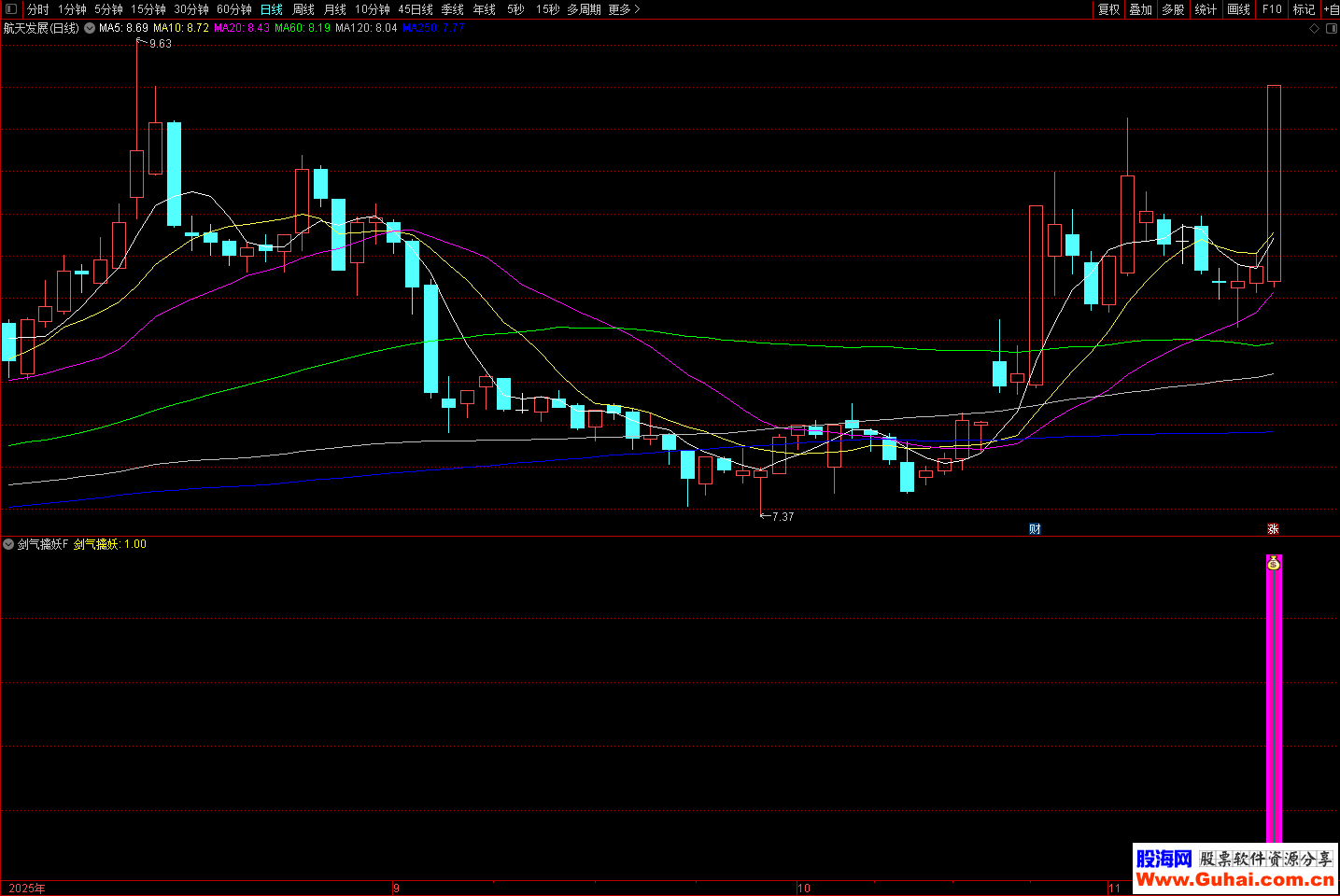Viewport: 1340px width, 896px height.
Task: Click the left panel toggle icon
Action: coord(11,9)
